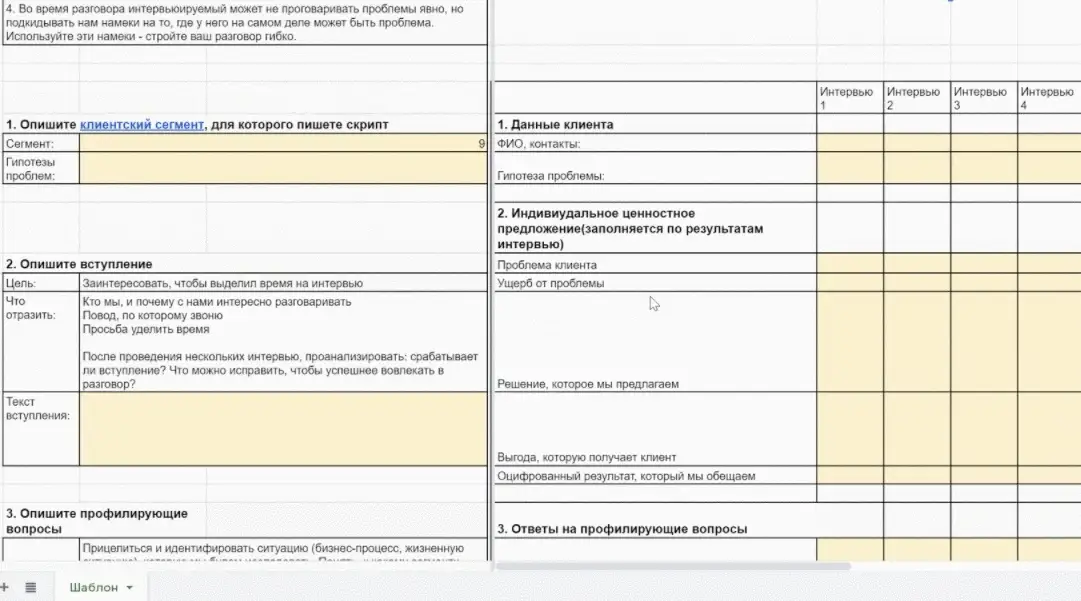Follow the клиентский сегмент link

(142, 125)
